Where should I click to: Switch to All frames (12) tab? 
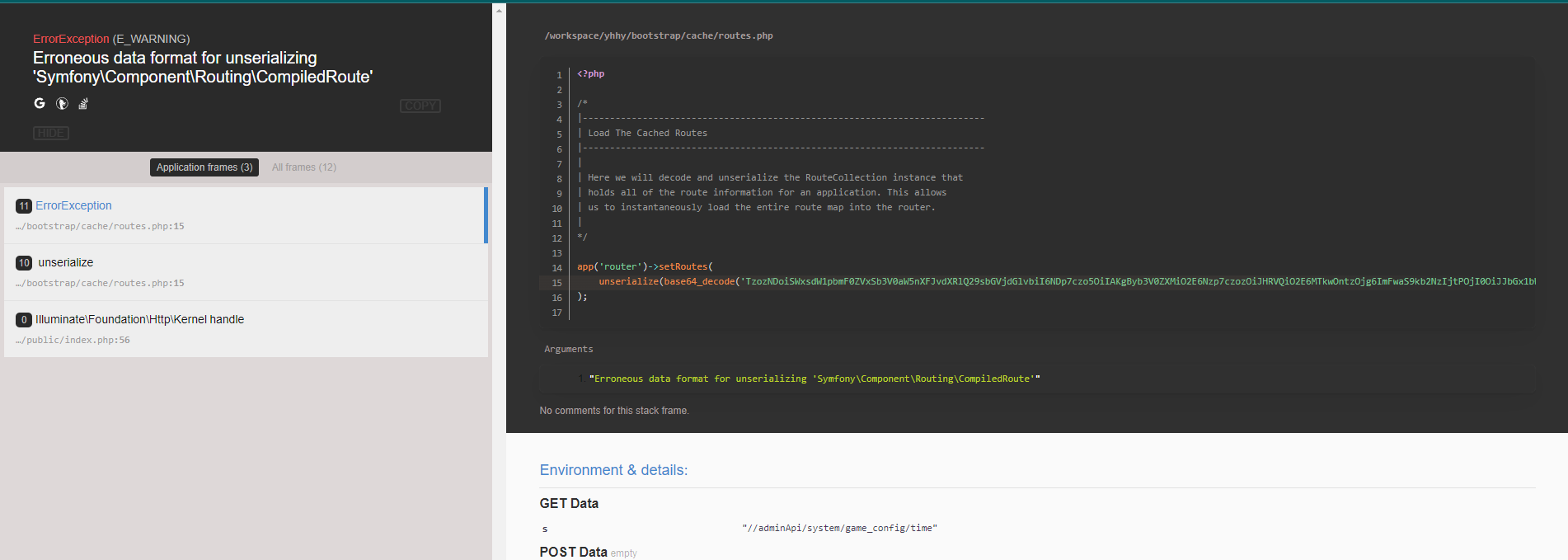tap(304, 167)
